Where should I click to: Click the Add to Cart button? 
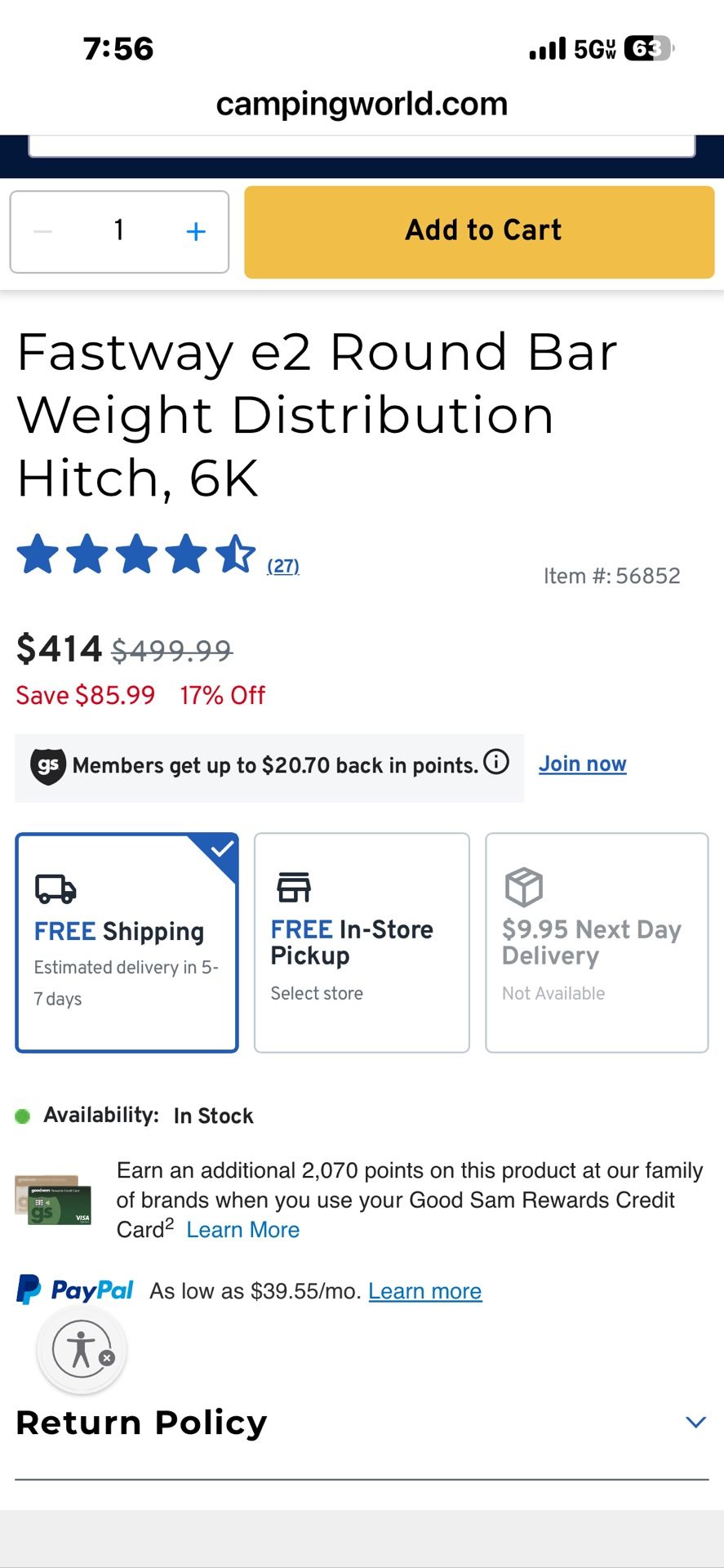482,231
